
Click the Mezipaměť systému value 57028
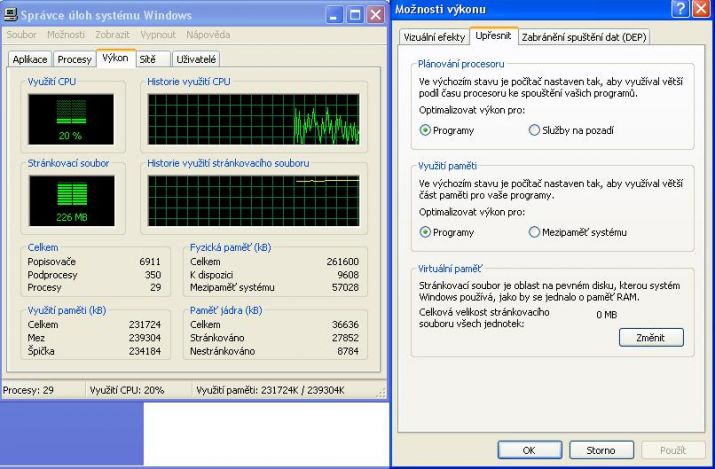tap(345, 288)
